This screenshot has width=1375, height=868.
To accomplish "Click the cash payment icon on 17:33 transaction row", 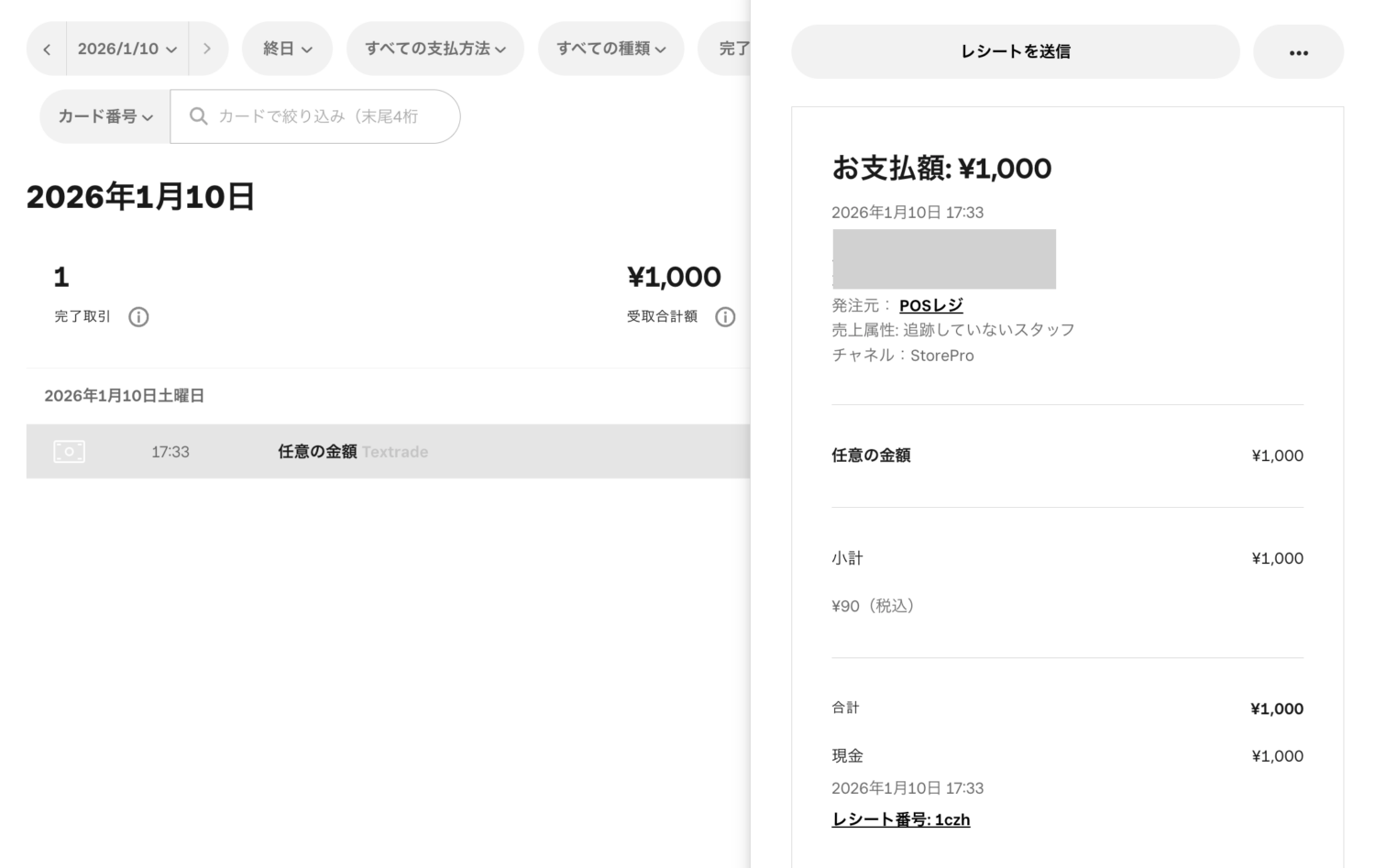I will click(x=70, y=451).
